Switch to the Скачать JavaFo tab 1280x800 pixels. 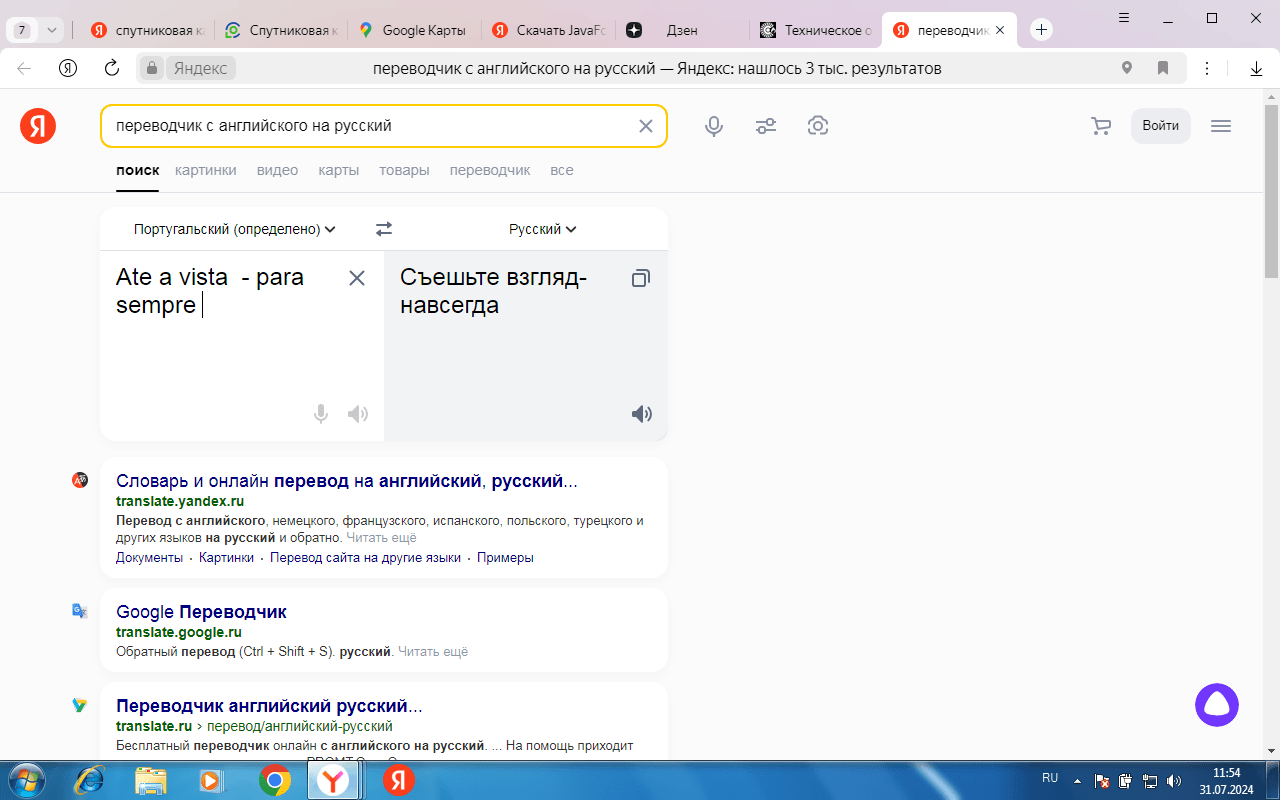549,30
